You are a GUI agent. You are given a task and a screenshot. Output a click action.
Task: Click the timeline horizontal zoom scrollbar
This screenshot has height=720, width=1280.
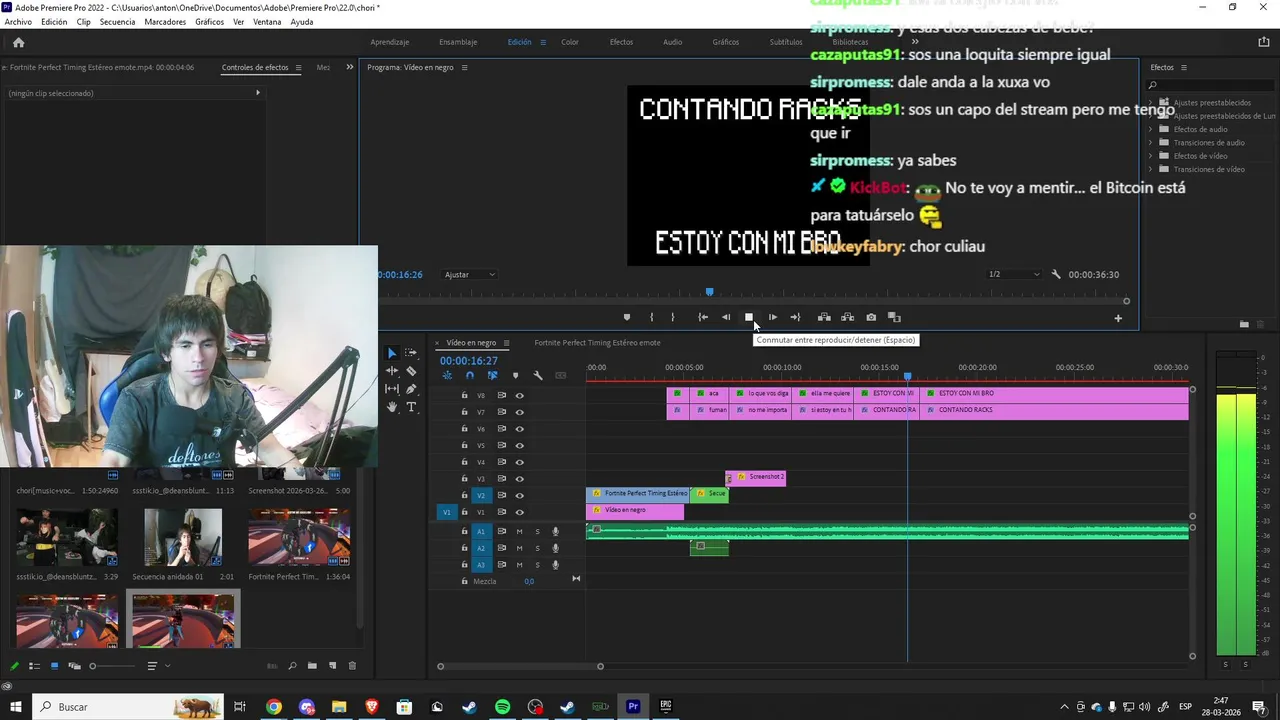click(x=520, y=667)
